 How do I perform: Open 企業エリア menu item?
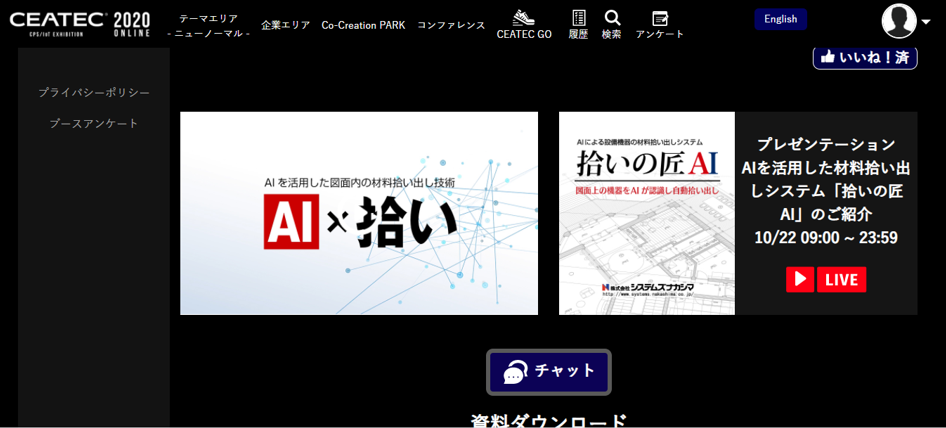[285, 25]
